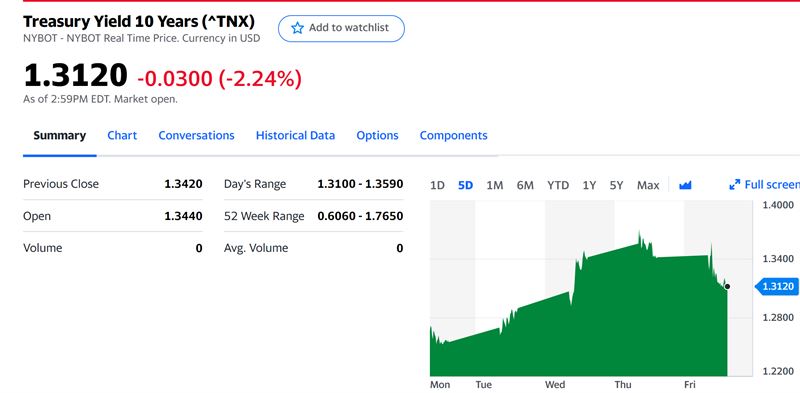
Task: Open the Historical Data tab
Action: click(295, 135)
